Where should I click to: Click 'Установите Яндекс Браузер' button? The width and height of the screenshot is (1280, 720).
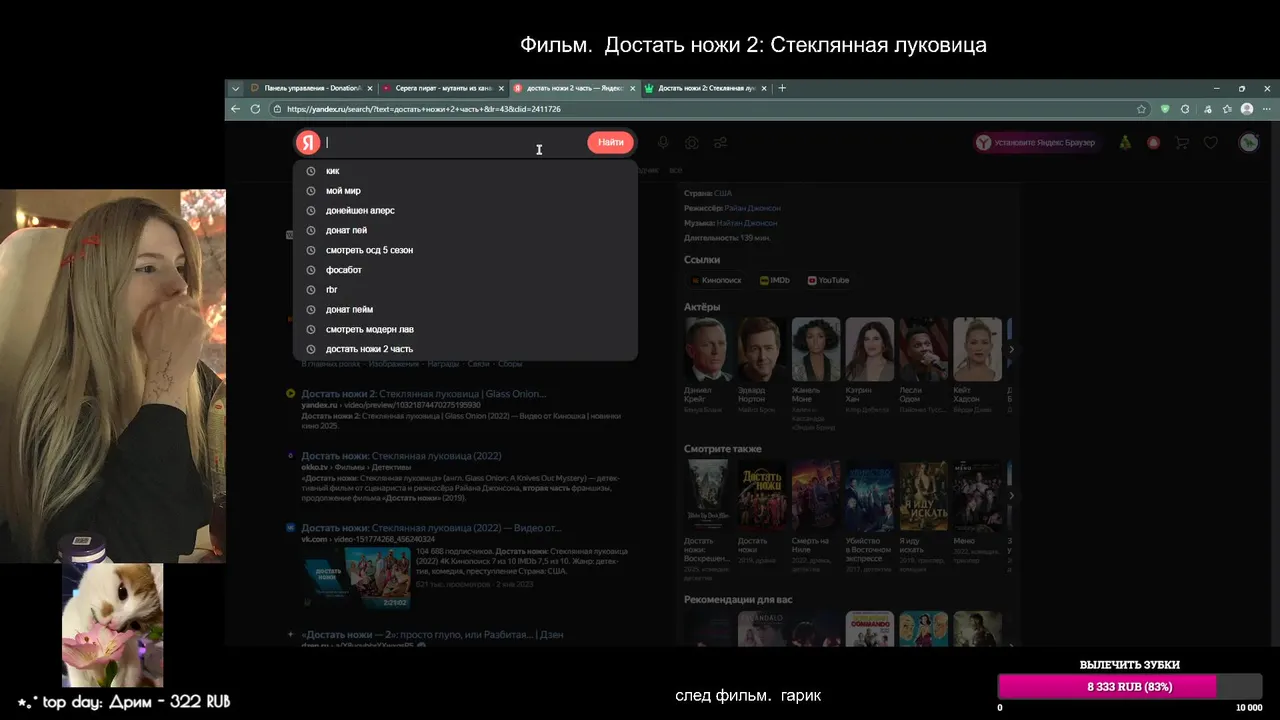1037,143
